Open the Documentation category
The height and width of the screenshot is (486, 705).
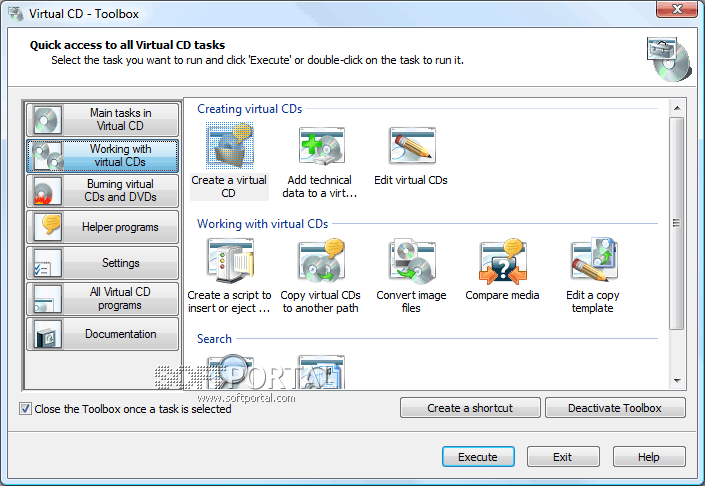[x=103, y=334]
